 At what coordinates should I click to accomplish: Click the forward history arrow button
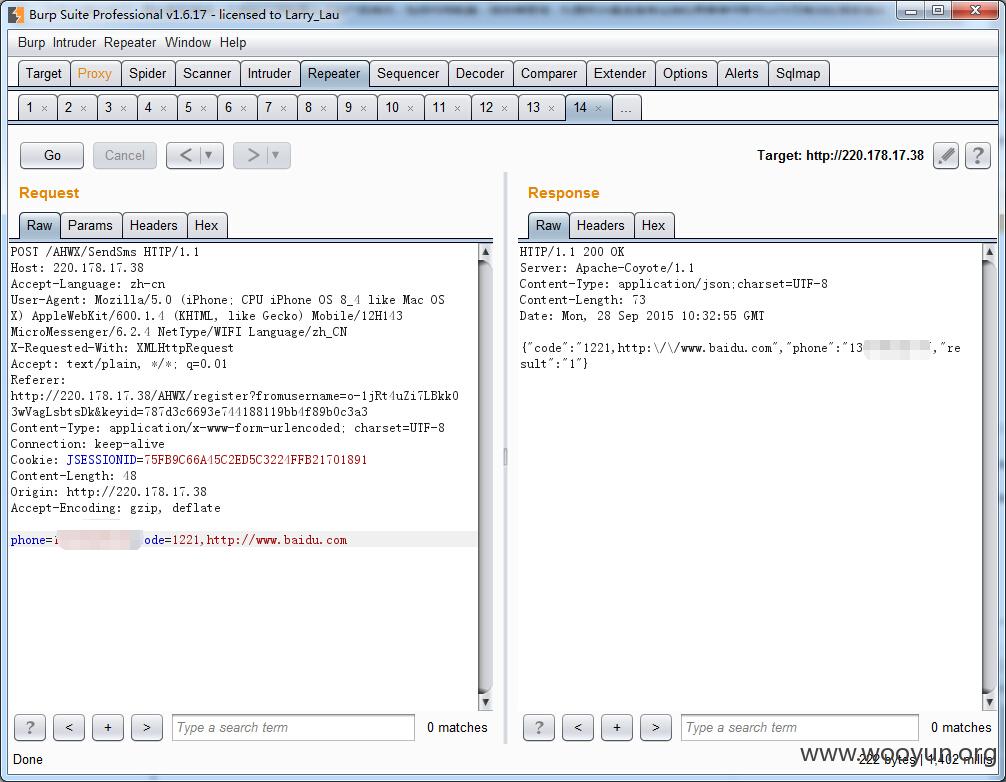coord(252,155)
